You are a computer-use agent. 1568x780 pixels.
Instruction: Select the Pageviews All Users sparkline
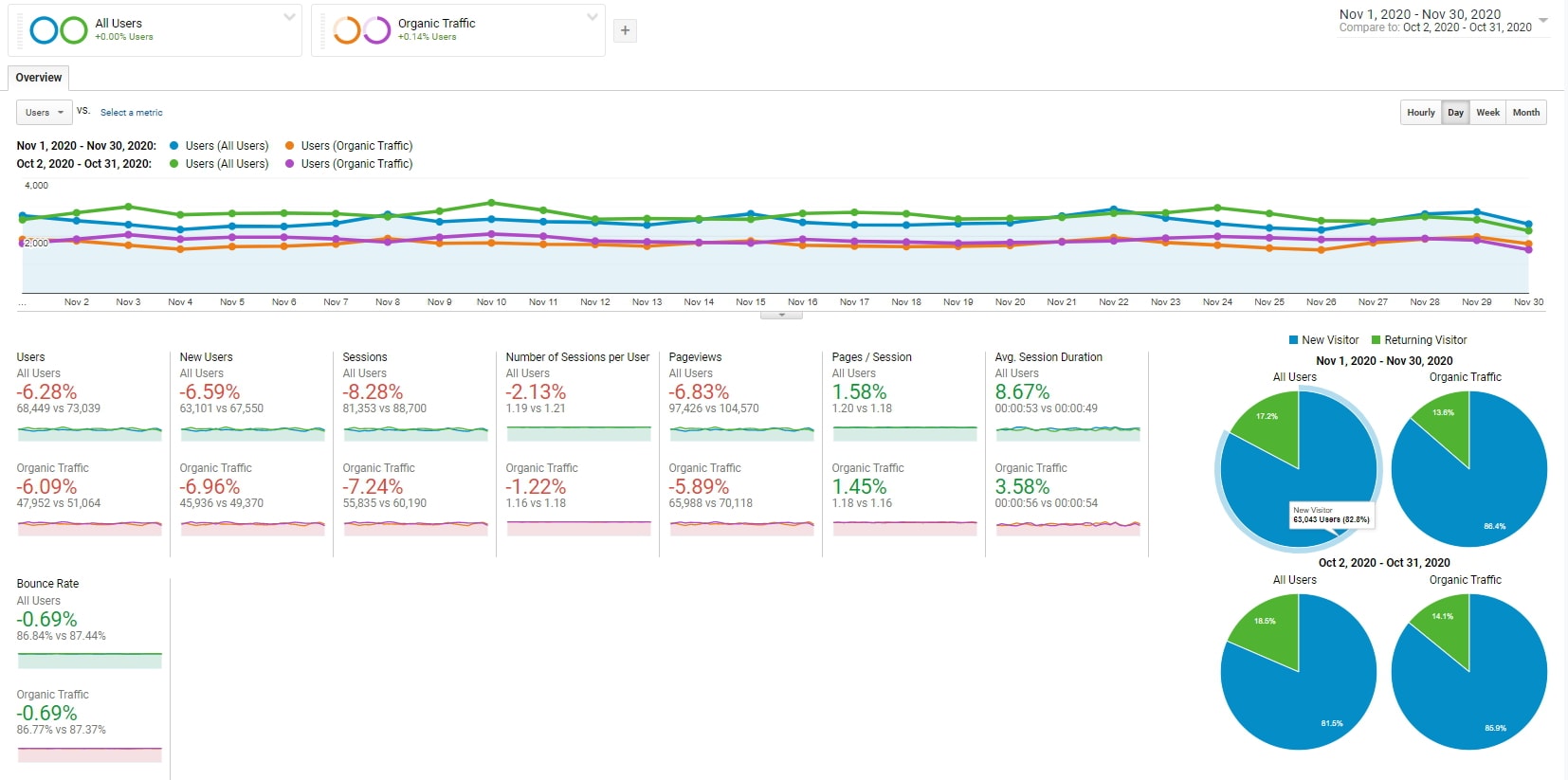(741, 432)
